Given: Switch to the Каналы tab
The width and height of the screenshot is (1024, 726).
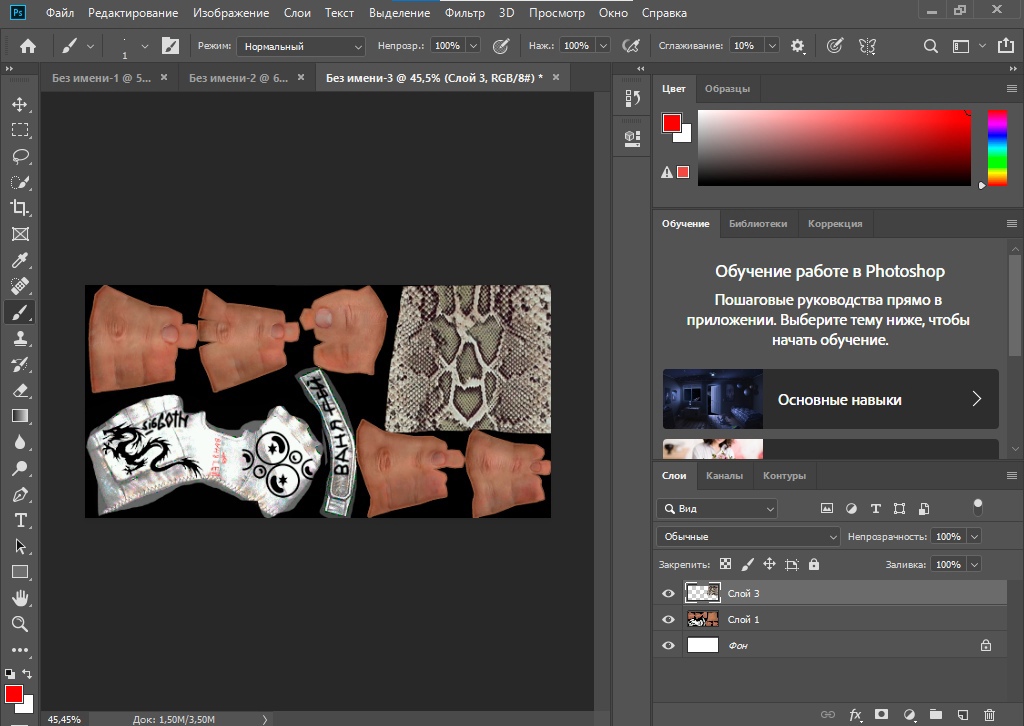Looking at the screenshot, I should pos(723,476).
